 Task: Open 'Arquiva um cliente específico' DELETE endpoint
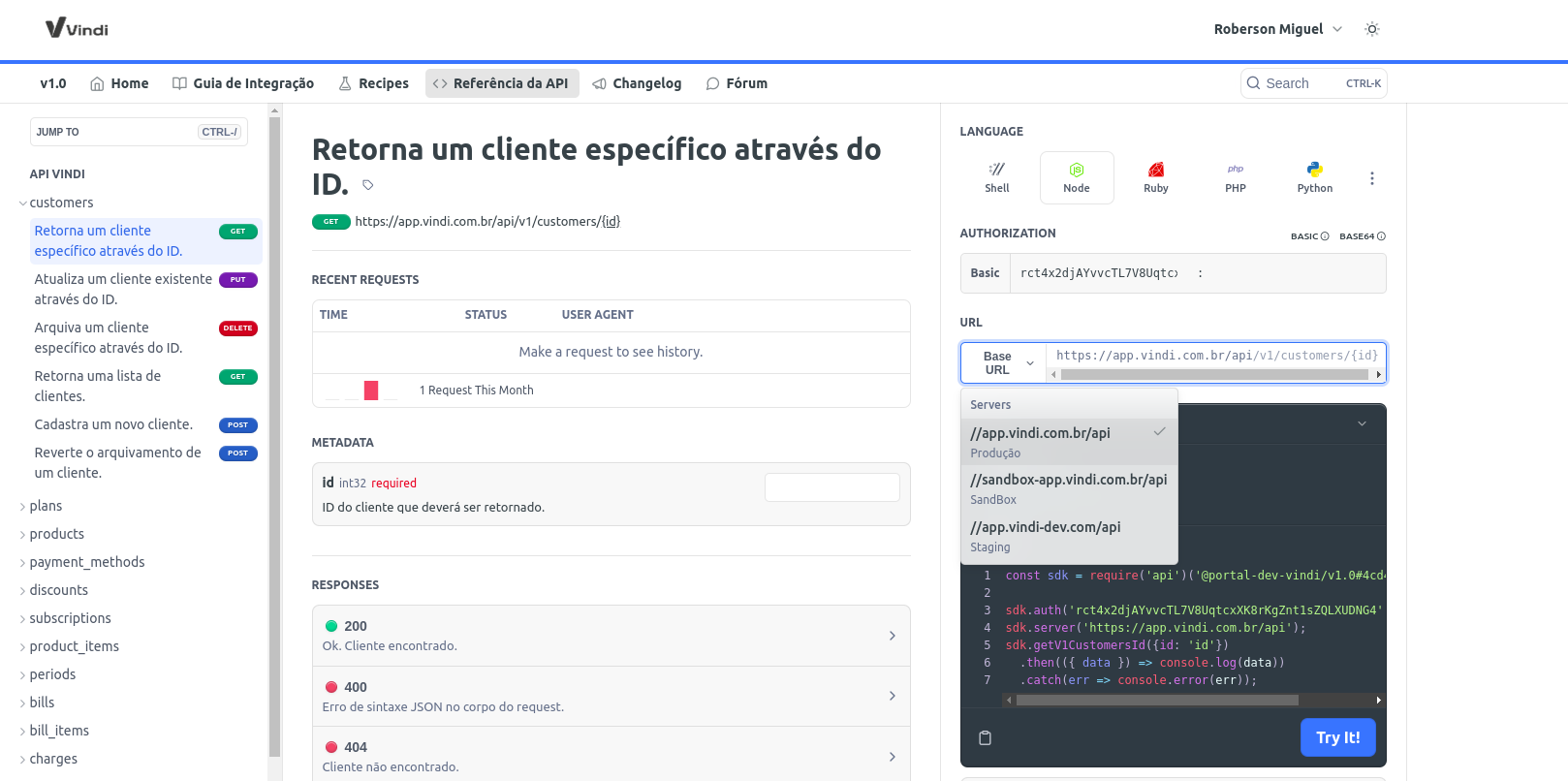(x=145, y=337)
